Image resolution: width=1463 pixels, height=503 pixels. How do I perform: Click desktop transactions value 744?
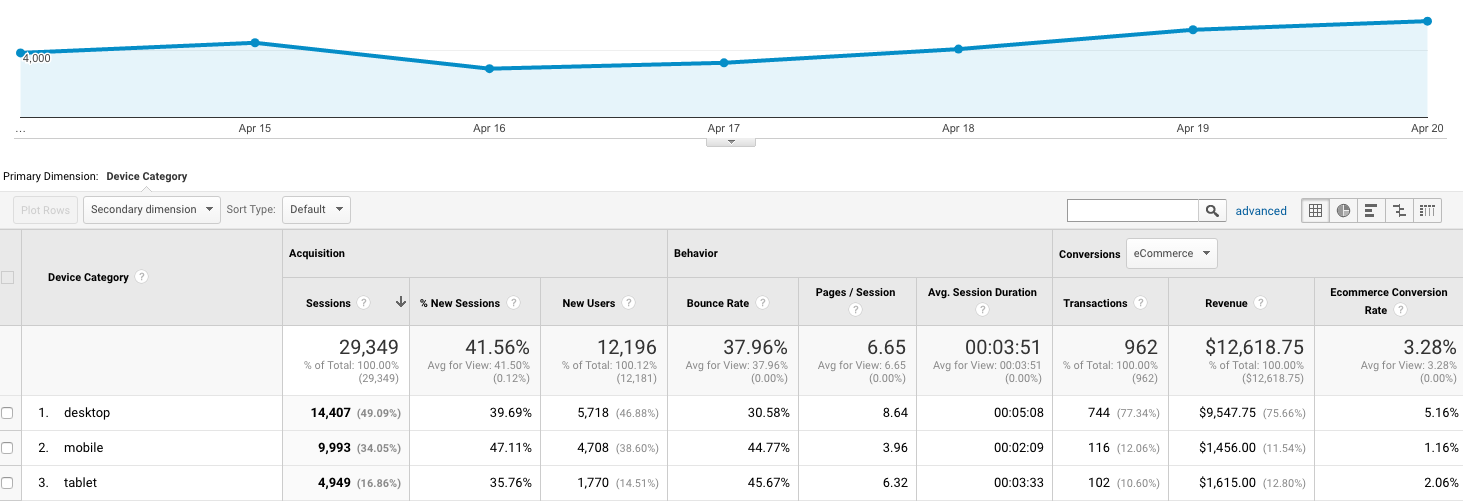[x=1098, y=413]
